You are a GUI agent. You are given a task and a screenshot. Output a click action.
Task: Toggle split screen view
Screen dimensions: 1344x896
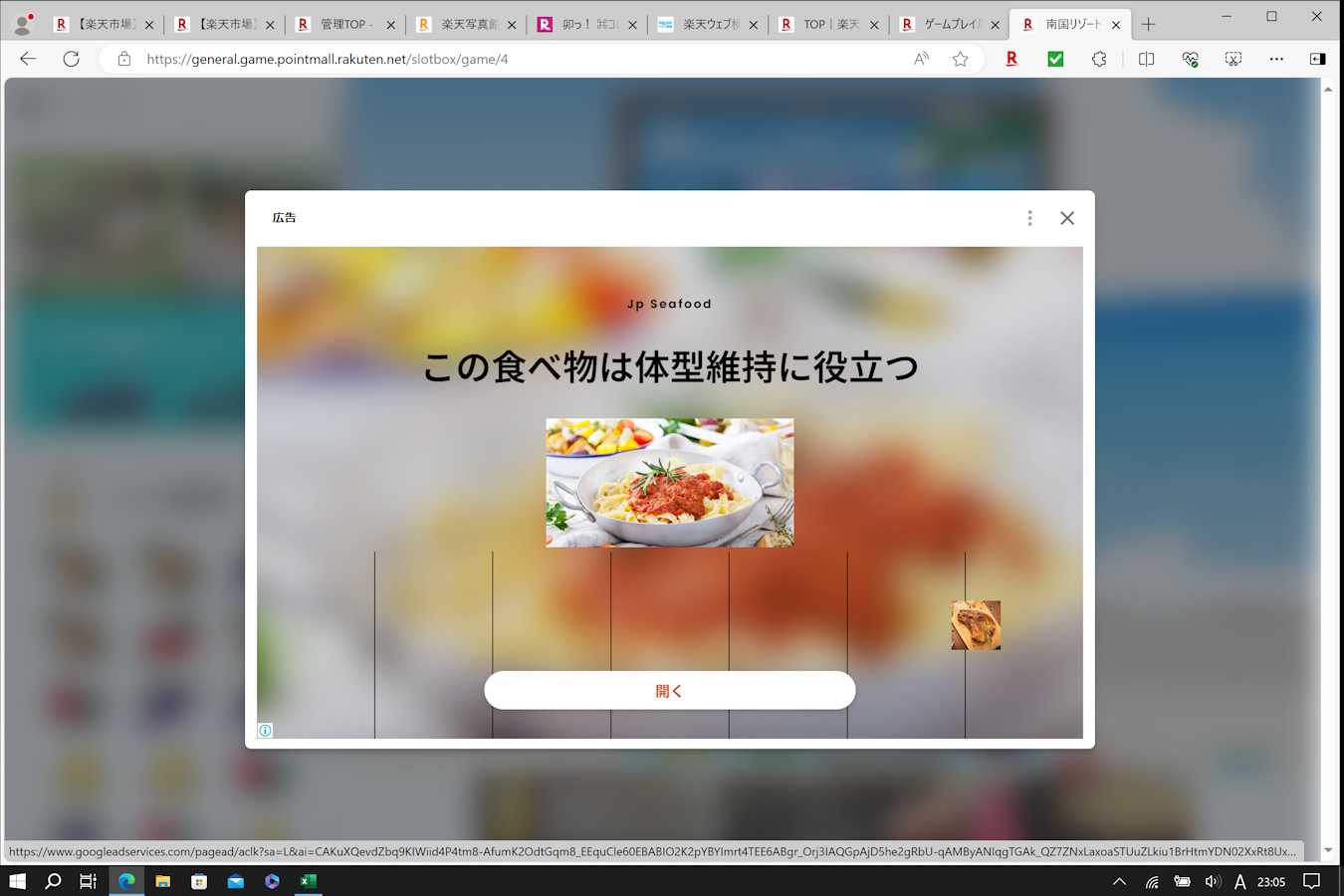[1146, 59]
